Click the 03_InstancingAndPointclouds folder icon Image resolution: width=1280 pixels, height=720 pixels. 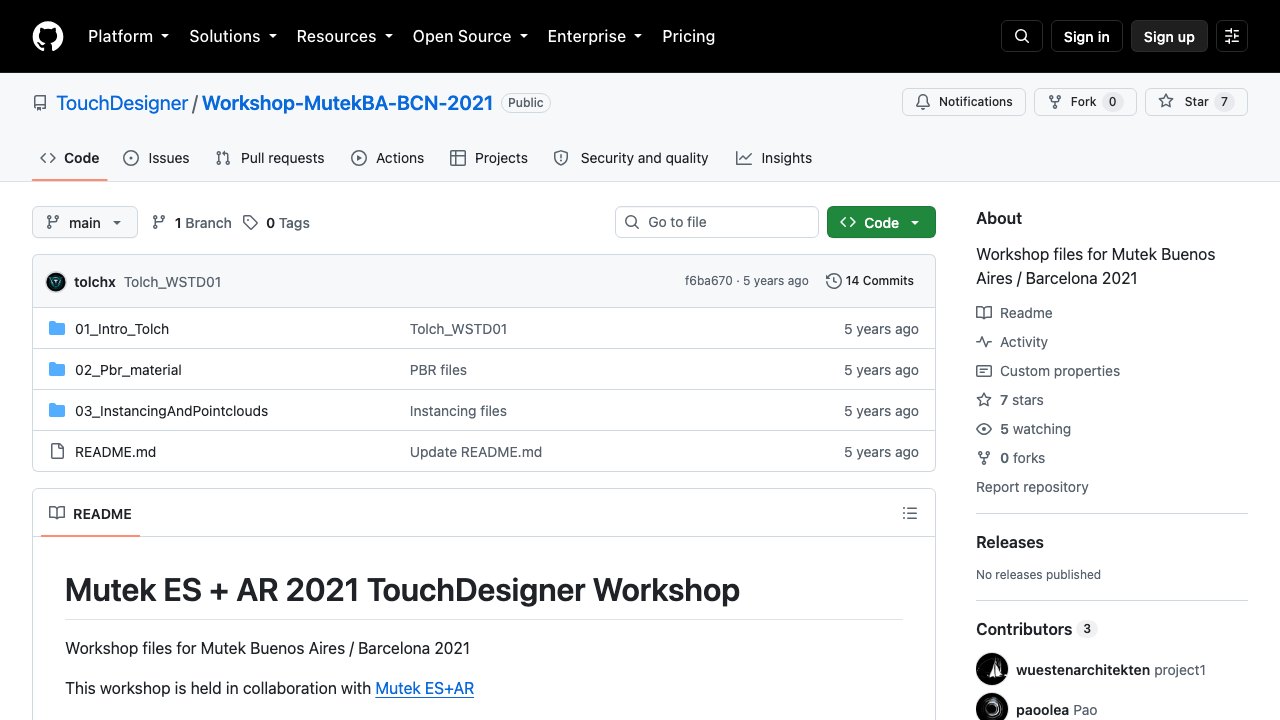point(57,410)
